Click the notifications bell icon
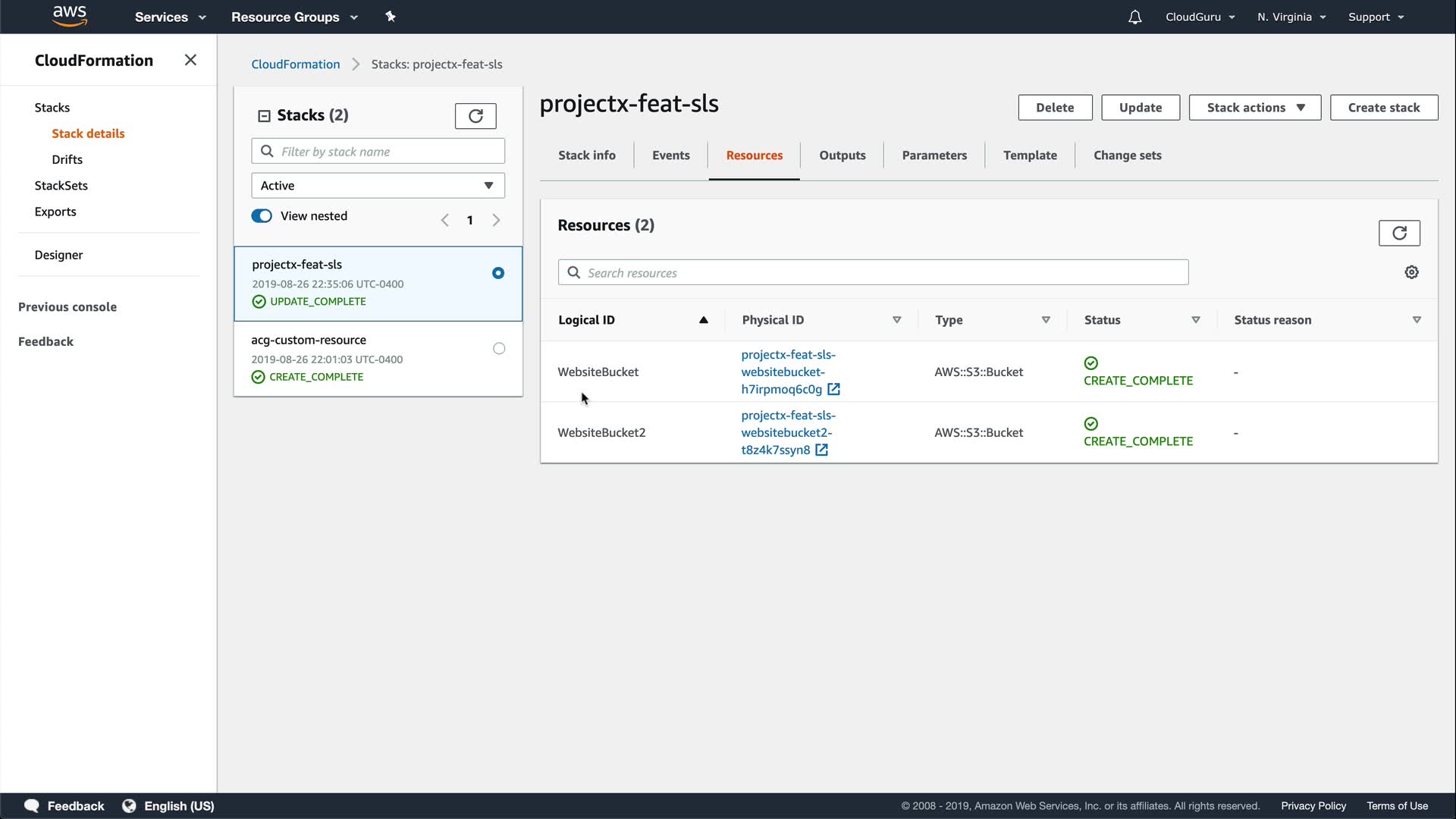The height and width of the screenshot is (819, 1456). point(1134,17)
